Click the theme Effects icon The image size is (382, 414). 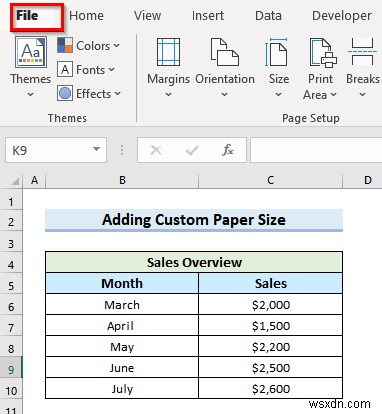click(x=65, y=94)
